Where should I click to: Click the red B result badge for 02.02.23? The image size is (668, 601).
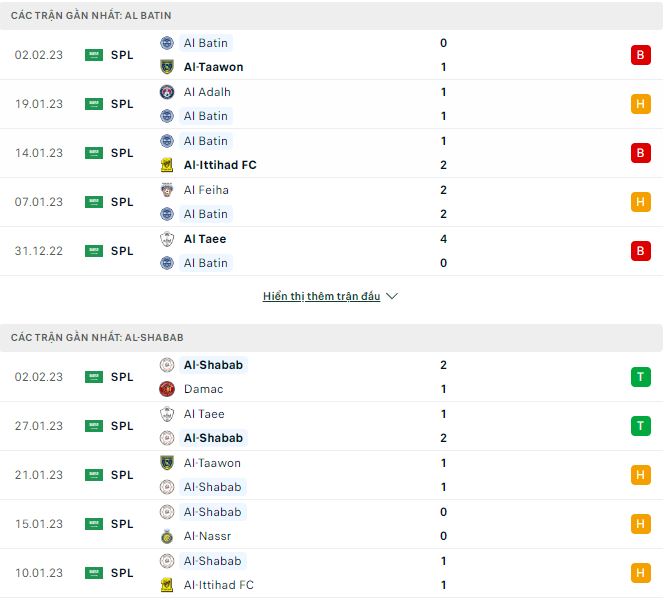click(x=640, y=55)
